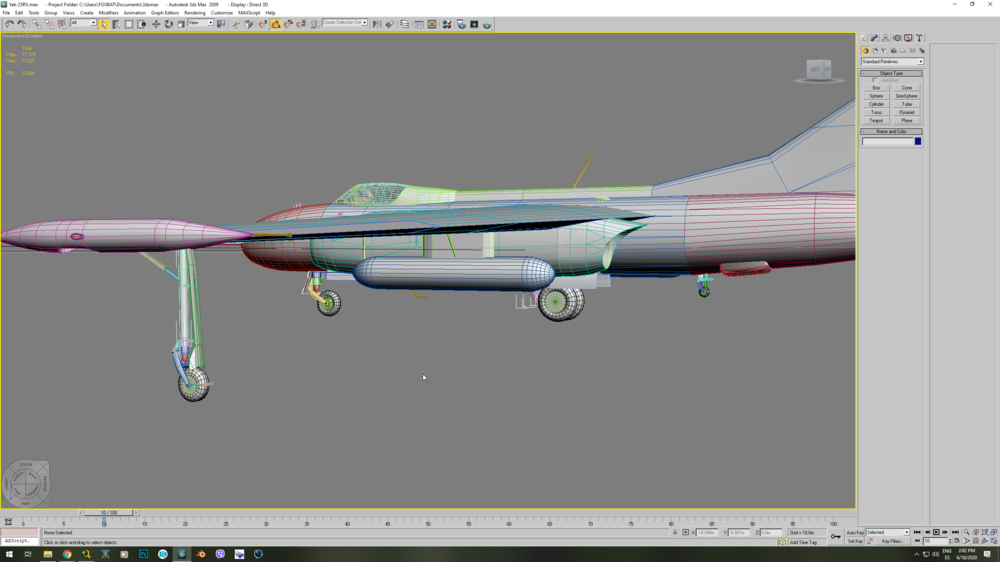Viewport: 1000px width, 562px height.
Task: Click the ViewCube in the viewport
Action: [818, 69]
